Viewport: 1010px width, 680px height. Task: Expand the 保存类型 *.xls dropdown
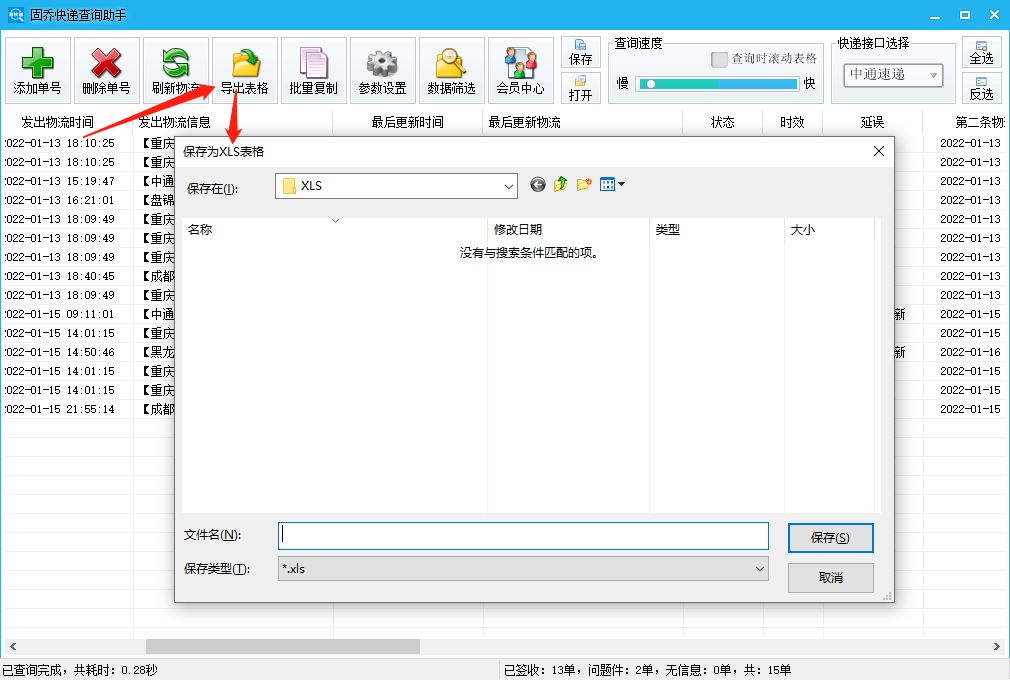[x=759, y=569]
